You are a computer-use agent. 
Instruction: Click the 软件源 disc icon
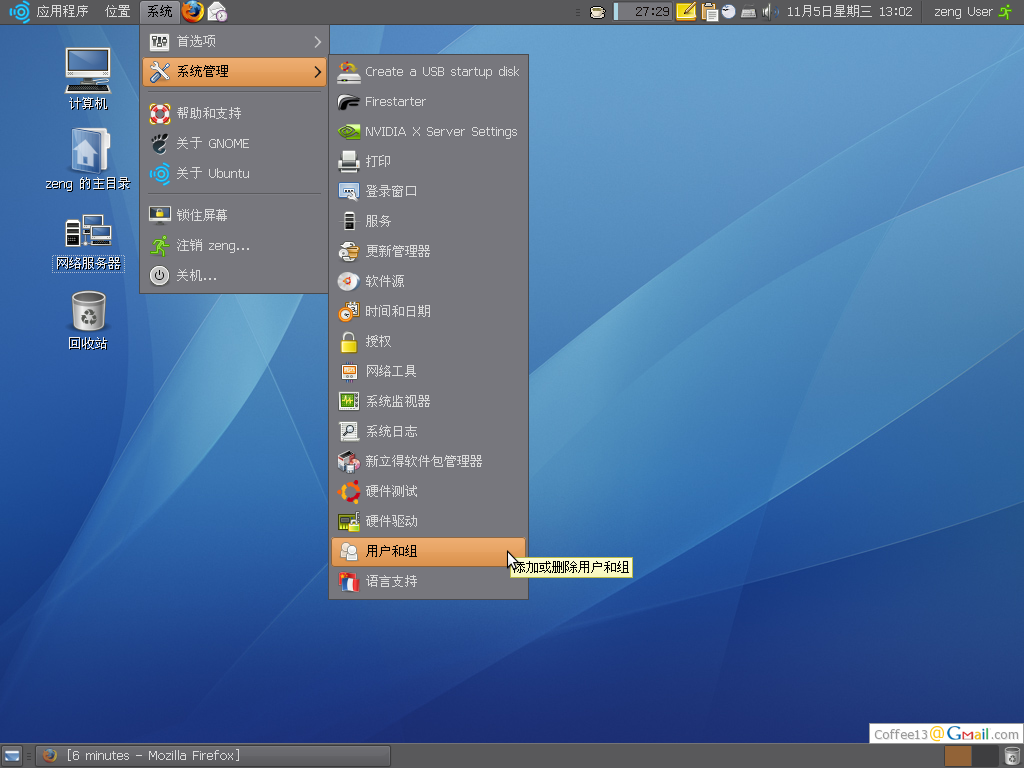tap(349, 281)
